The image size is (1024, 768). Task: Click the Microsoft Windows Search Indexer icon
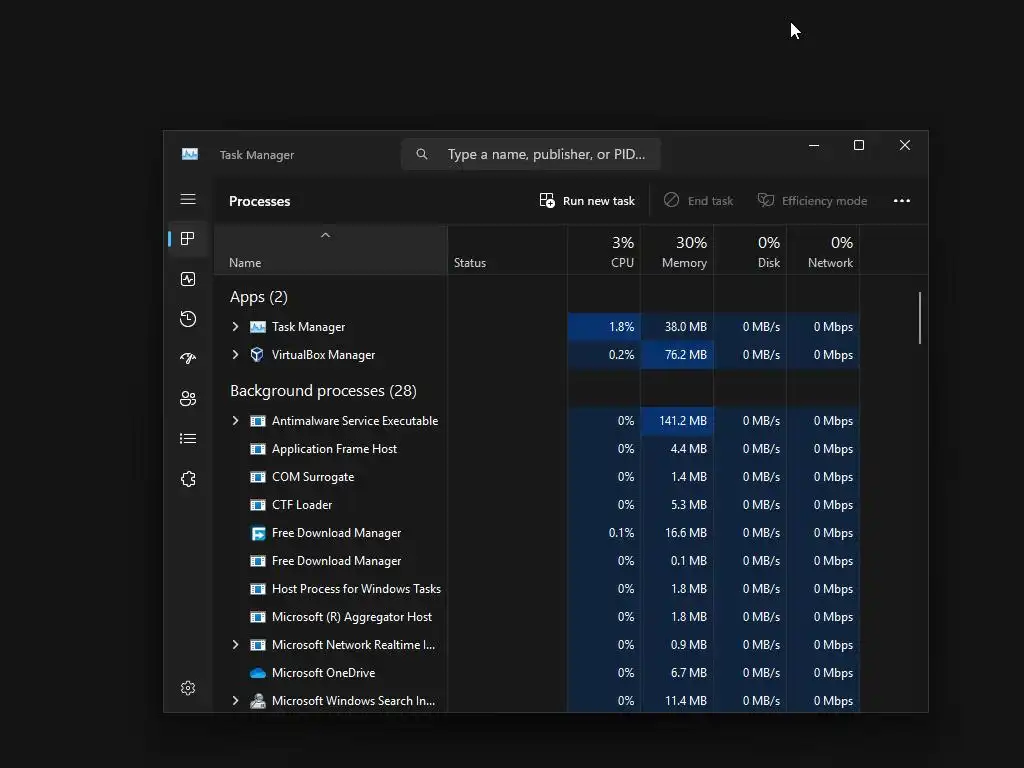coord(258,701)
